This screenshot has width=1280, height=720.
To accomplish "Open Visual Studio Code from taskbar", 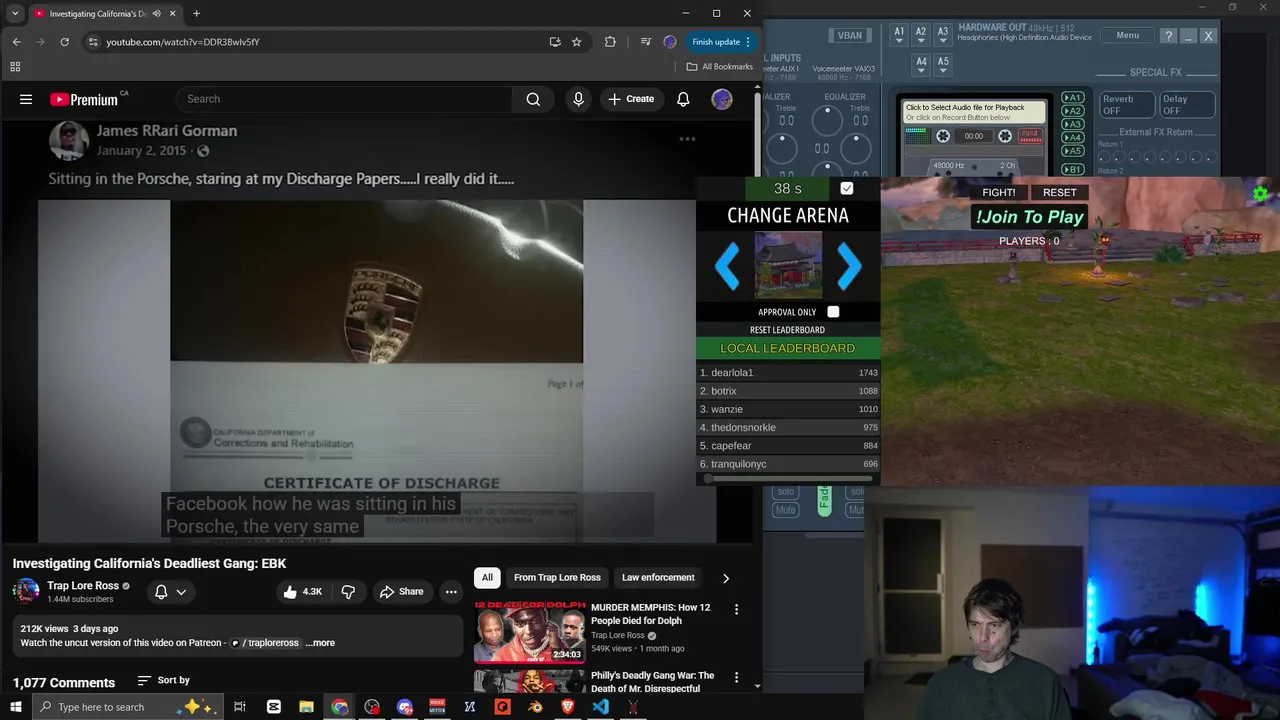I will (x=600, y=707).
